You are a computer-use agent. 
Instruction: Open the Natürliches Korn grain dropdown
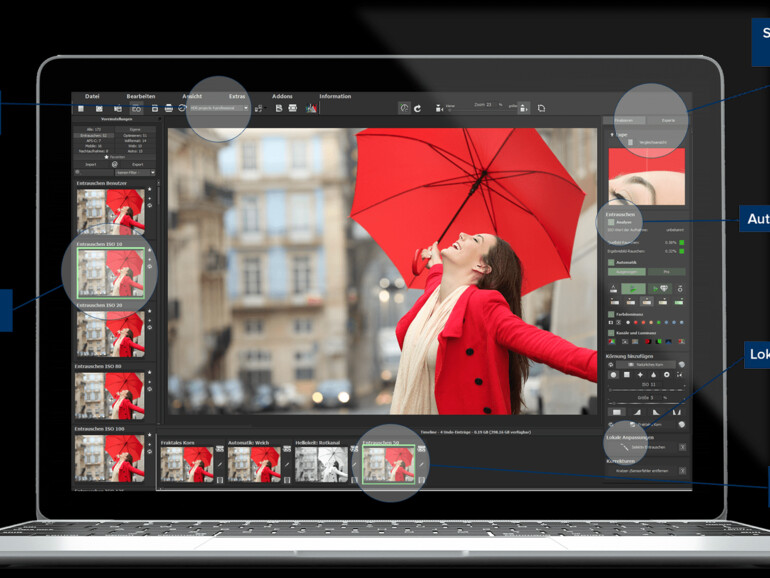pos(646,365)
